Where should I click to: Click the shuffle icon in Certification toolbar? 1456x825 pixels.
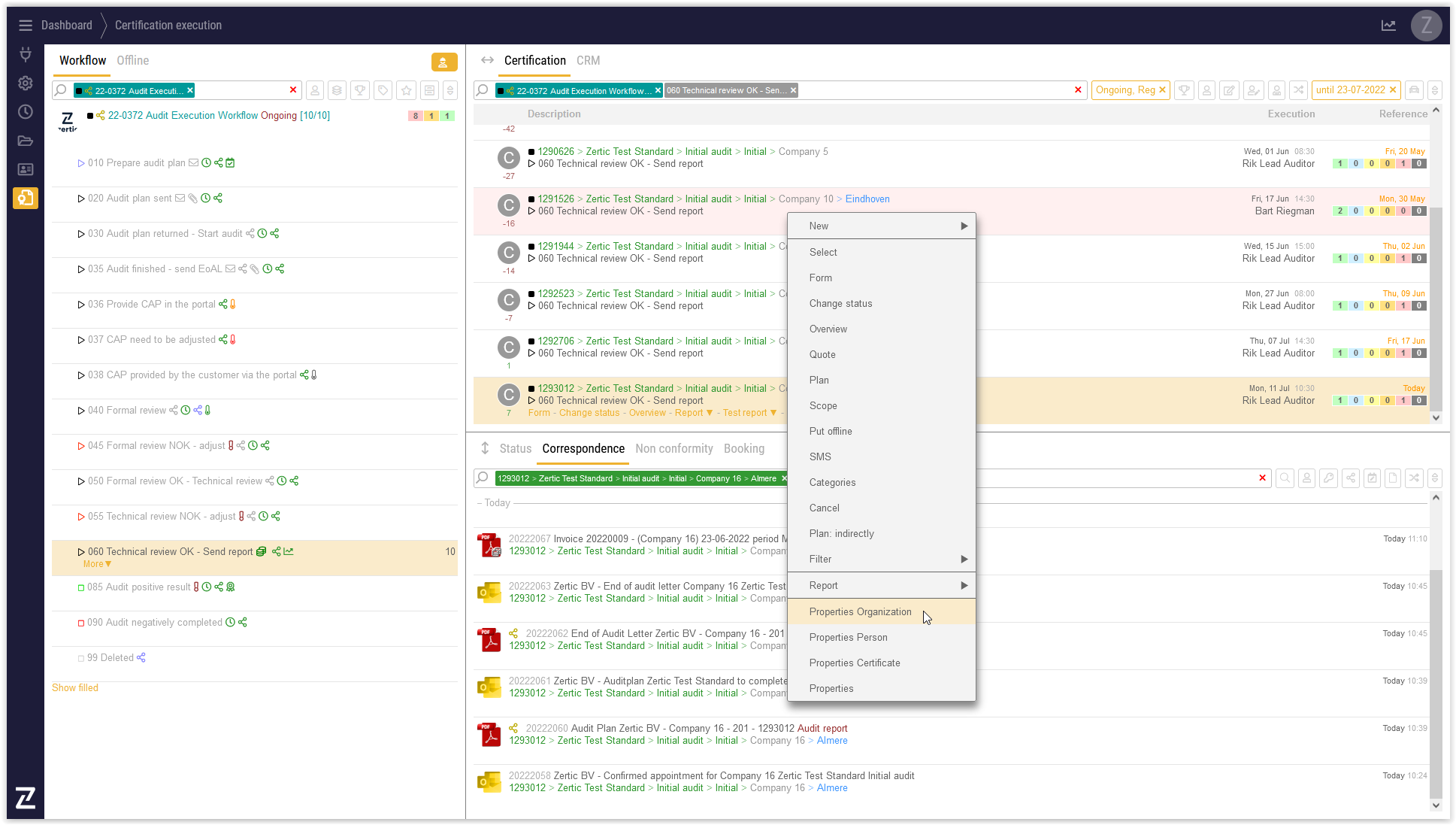[x=1298, y=90]
